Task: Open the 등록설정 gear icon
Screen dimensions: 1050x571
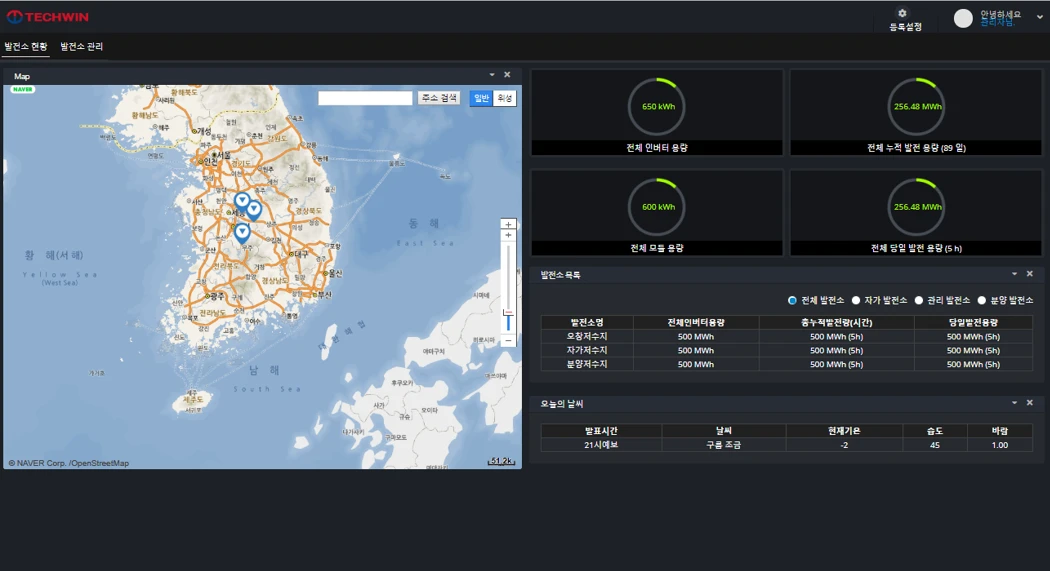Action: 902,13
